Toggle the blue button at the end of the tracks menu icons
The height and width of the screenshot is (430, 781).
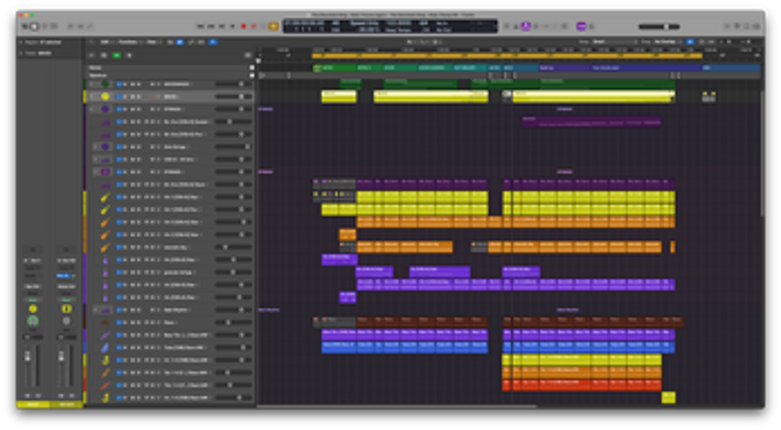tap(213, 42)
